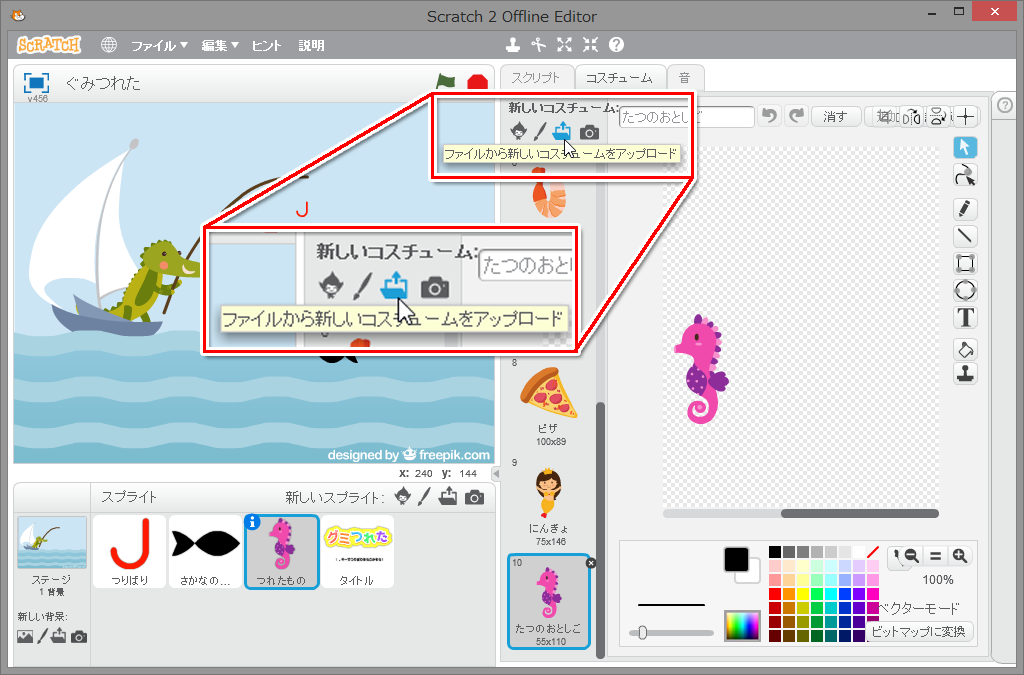Delete the たつのおとしご costume with x
The width and height of the screenshot is (1024, 675).
590,563
